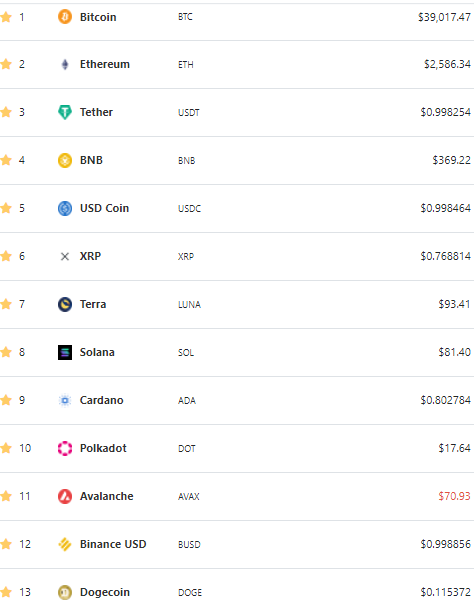Screen dimensions: 474x613
Task: Click the Bitcoin price $39,017.47
Action: click(444, 17)
